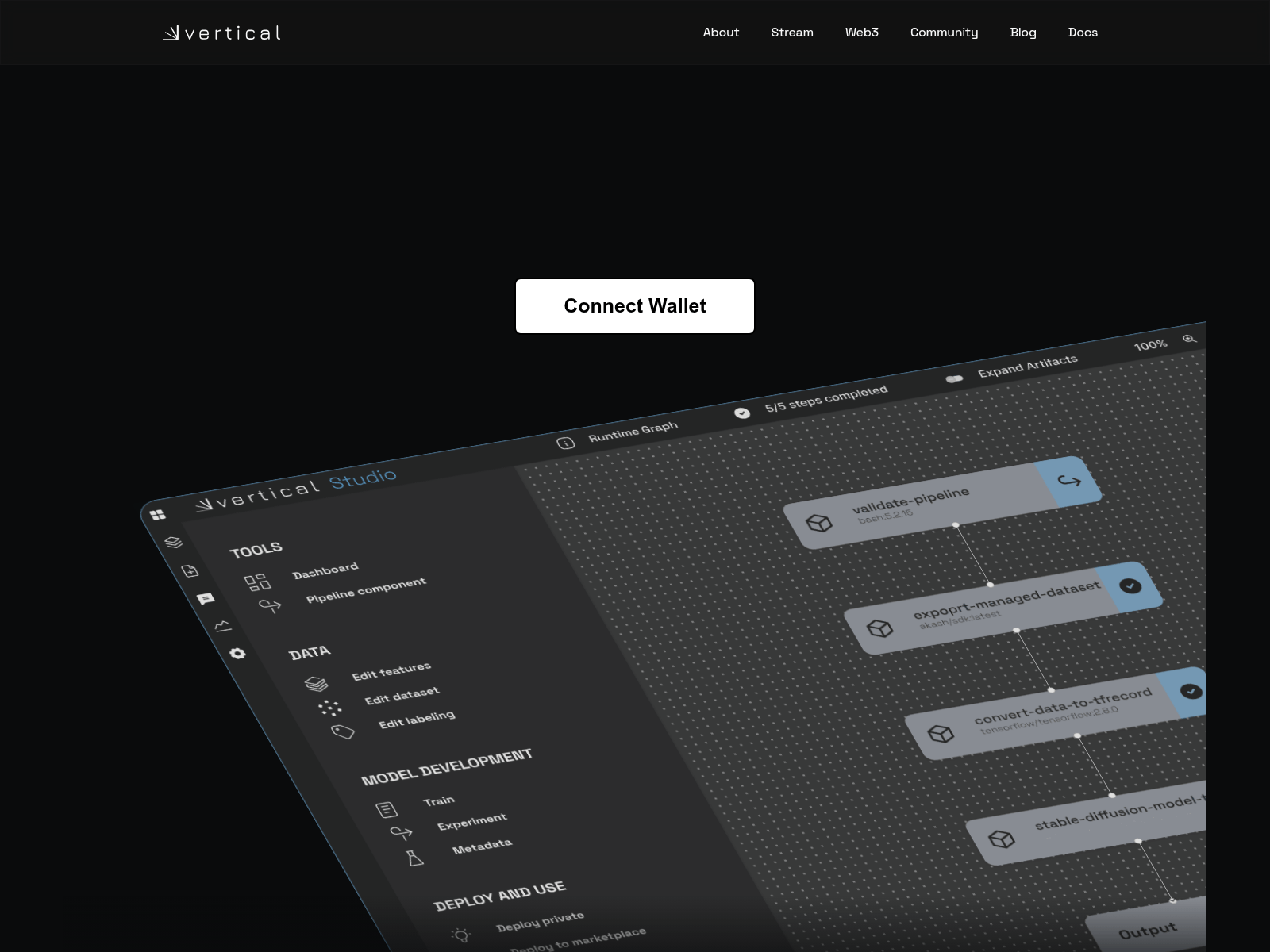Image resolution: width=1270 pixels, height=952 pixels.
Task: Open Train under Model Development
Action: [x=439, y=800]
